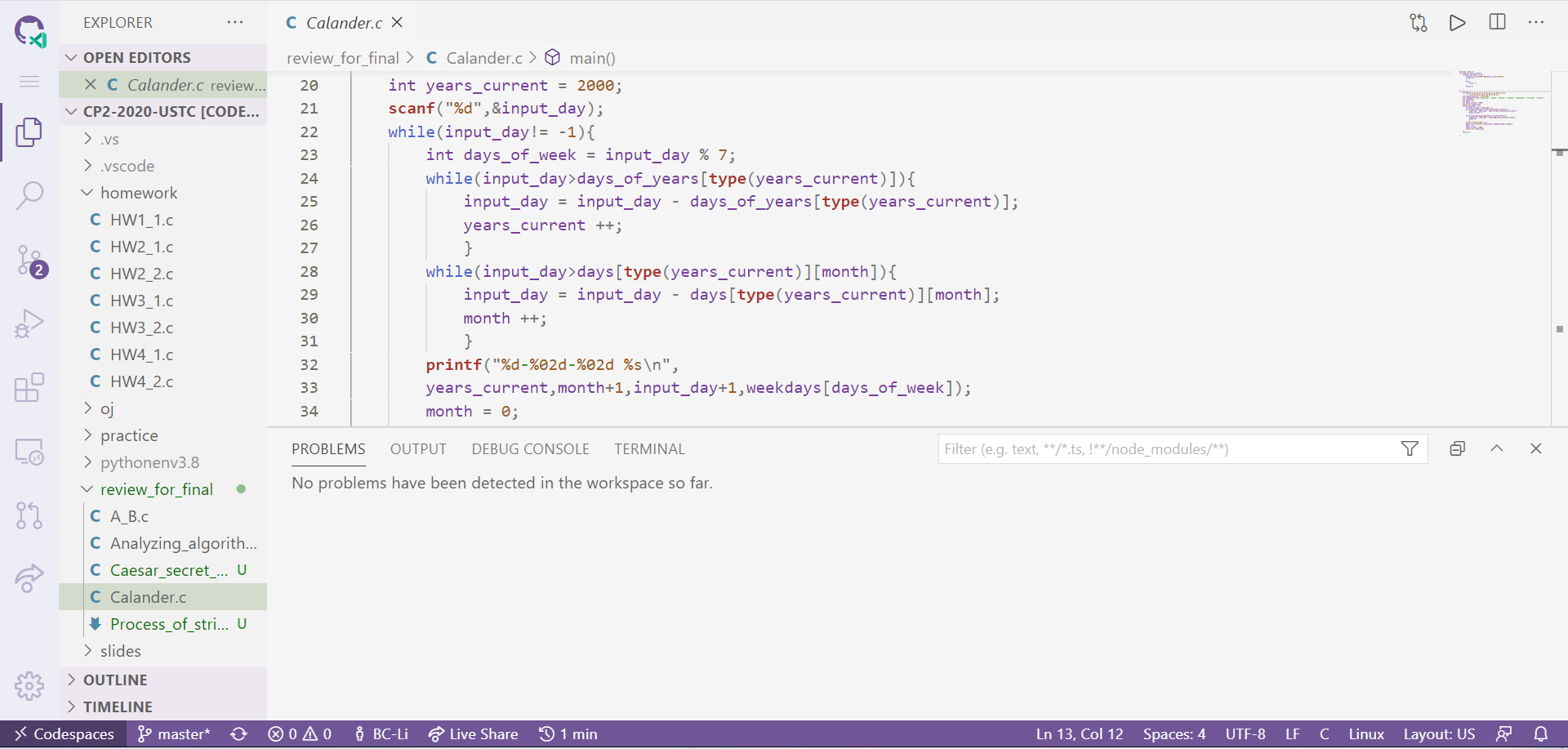Change indentation via Spaces: 4
The image size is (1568, 749).
[x=1174, y=734]
